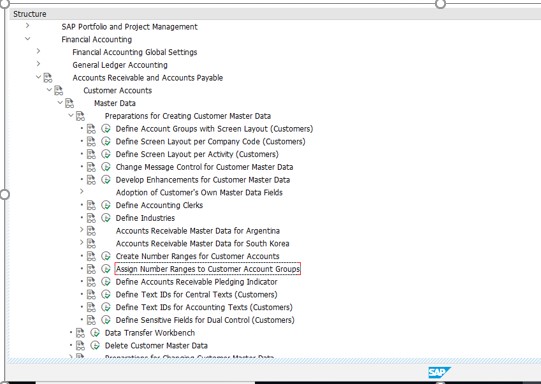Screen dimensions: 541x384
Task: Select Define Text IDs for Accounting Texts (Customers)
Action: (x=204, y=307)
